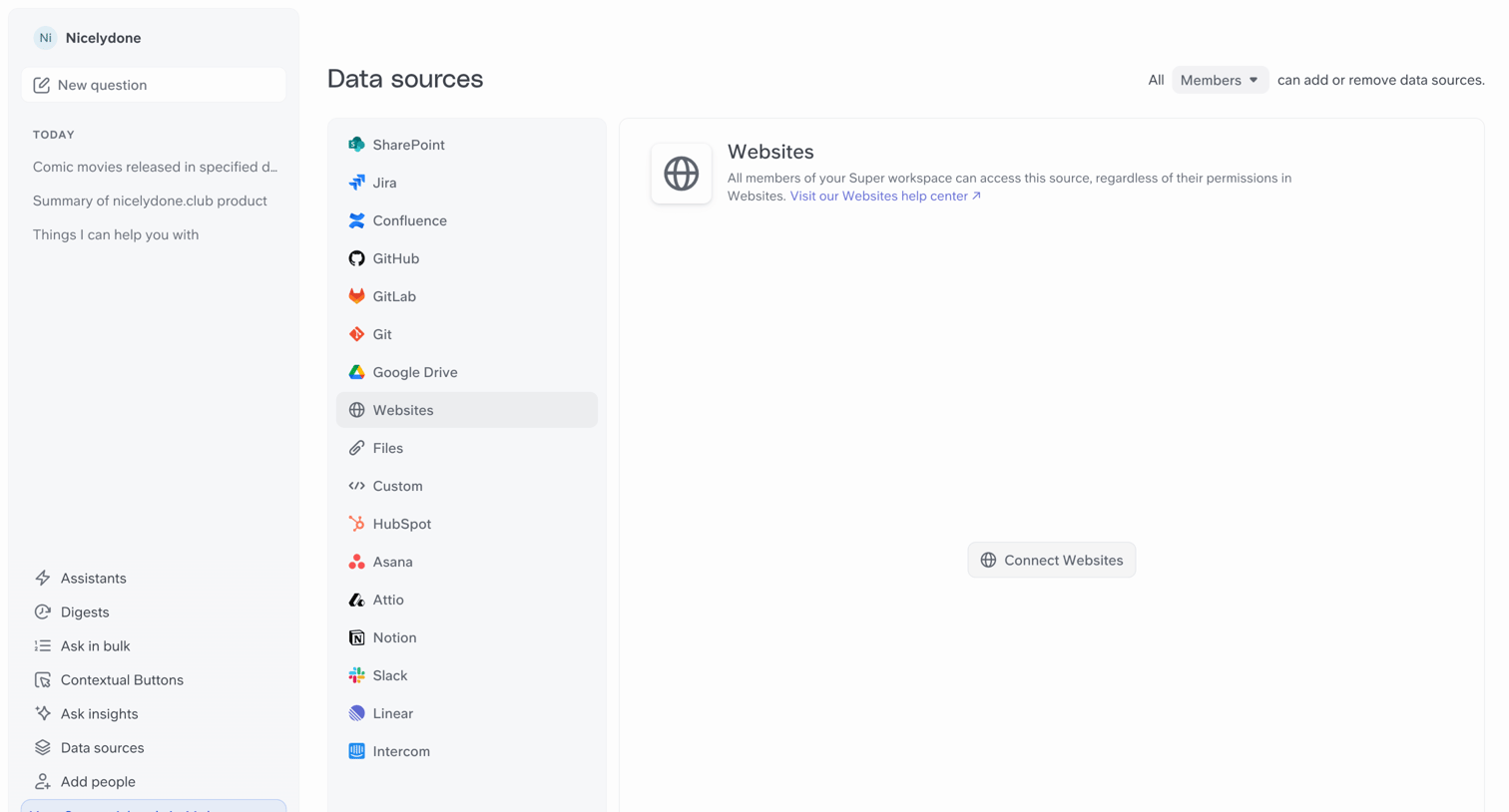The image size is (1509, 812).
Task: Visit the Websites help center link
Action: (885, 197)
